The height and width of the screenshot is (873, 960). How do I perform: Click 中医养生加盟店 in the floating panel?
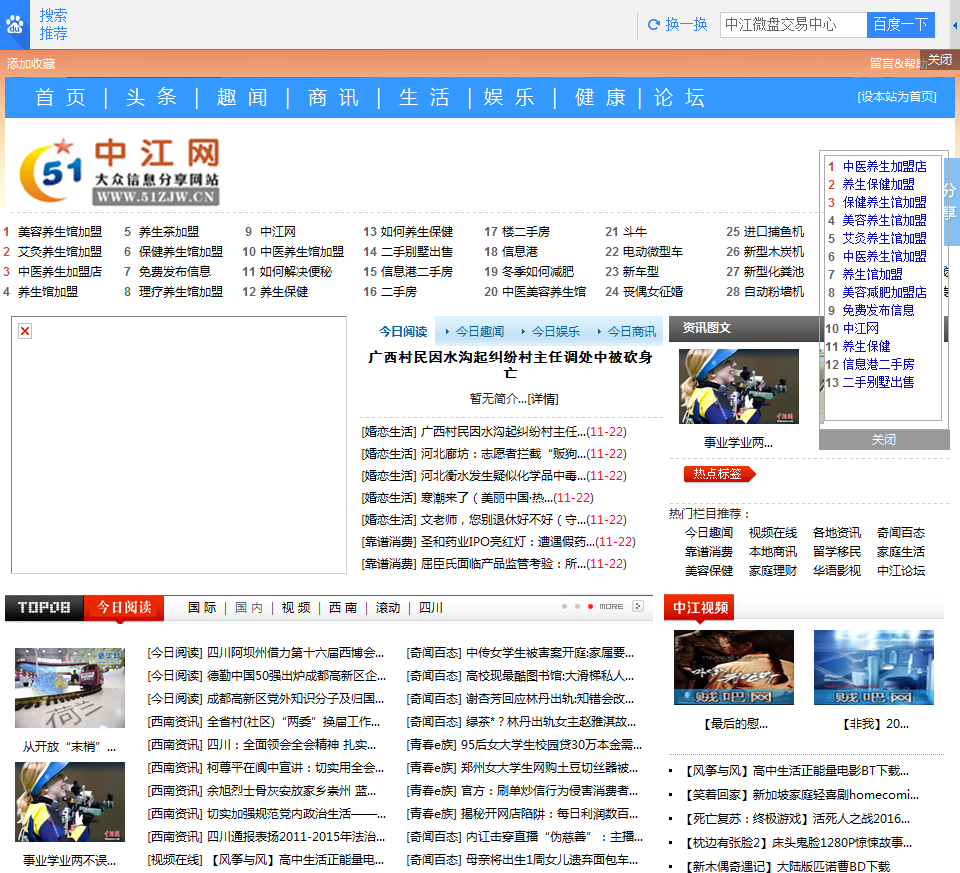(885, 167)
